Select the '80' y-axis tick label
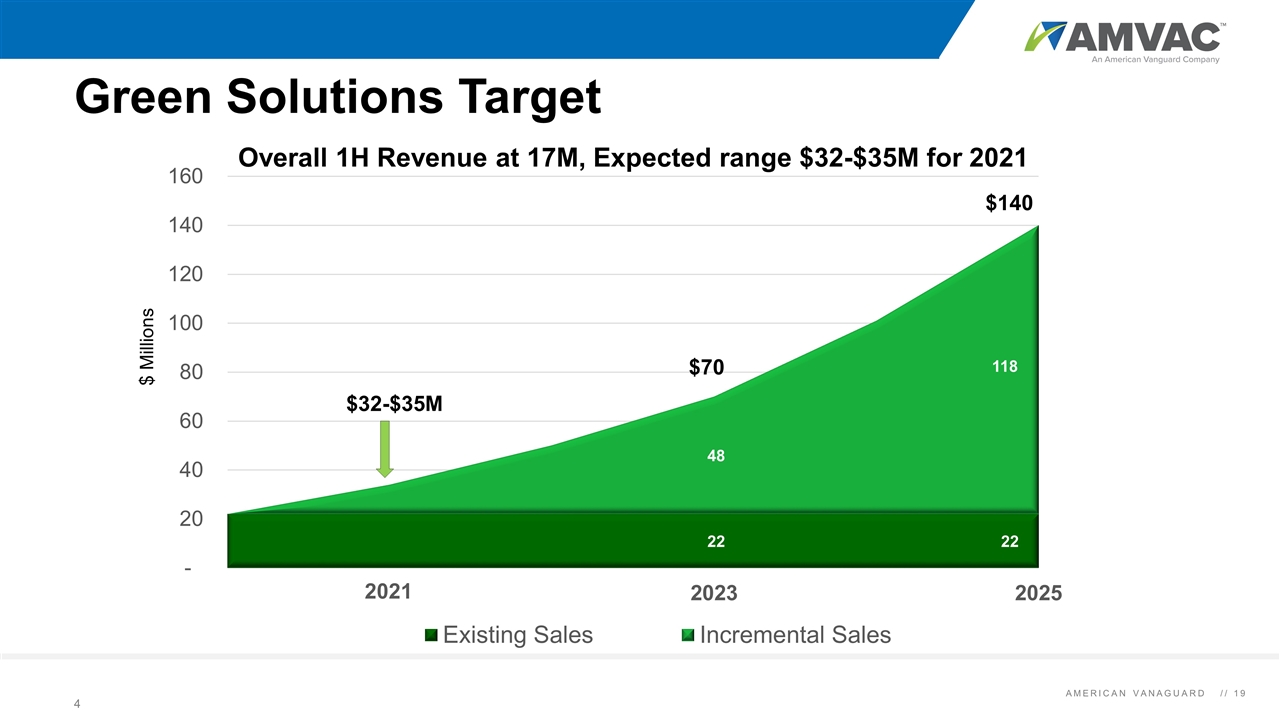Screen dimensions: 1280x720 point(192,372)
